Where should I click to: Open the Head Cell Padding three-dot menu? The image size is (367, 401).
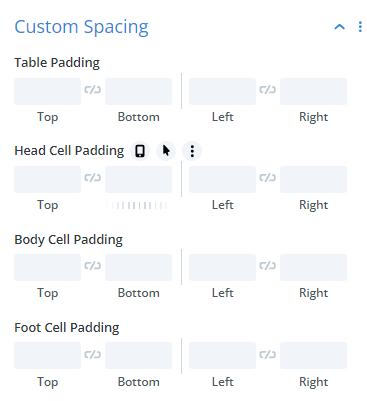(192, 151)
